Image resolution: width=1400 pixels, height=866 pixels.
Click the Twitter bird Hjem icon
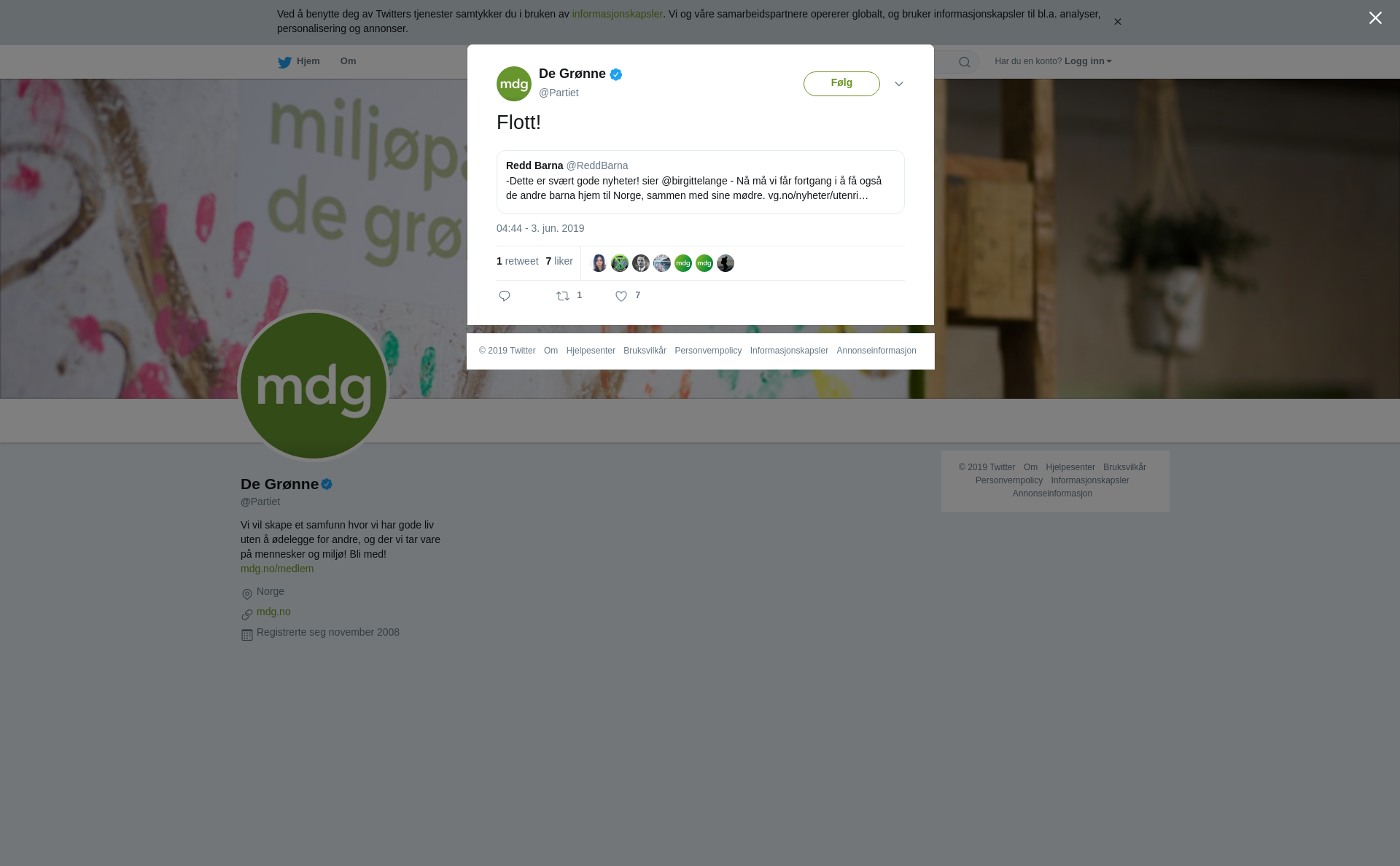click(x=285, y=63)
